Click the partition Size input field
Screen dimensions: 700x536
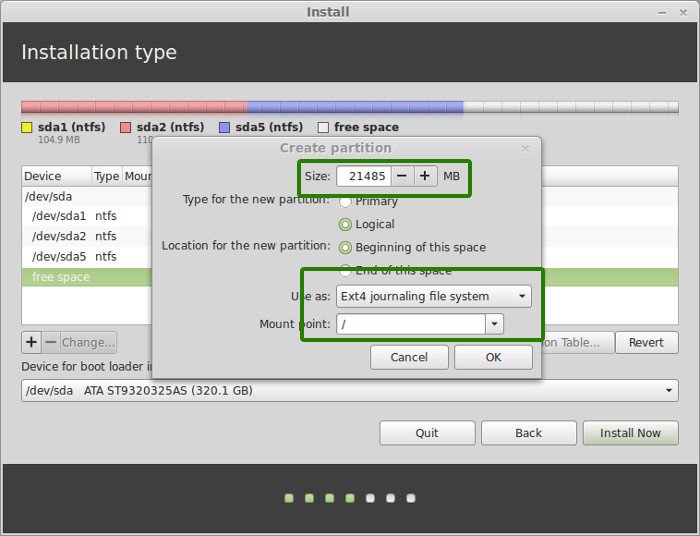point(362,176)
